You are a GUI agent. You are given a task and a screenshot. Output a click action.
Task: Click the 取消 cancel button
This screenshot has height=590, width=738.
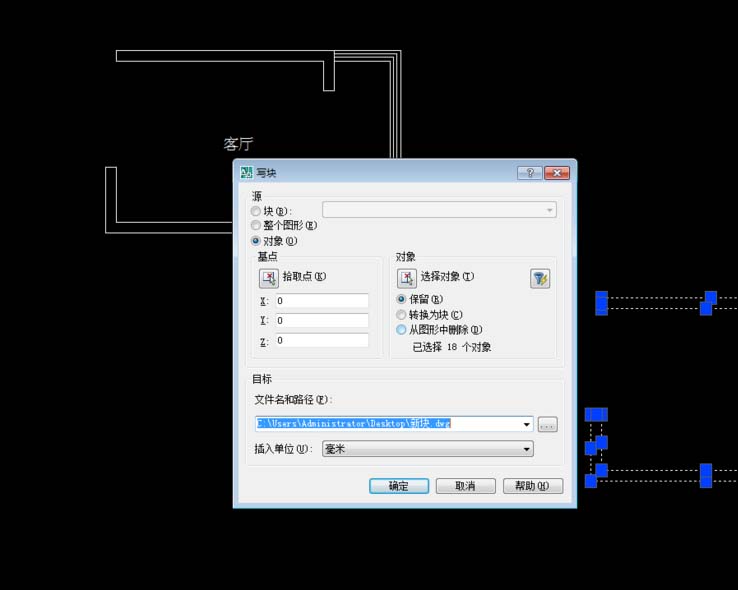(x=465, y=486)
